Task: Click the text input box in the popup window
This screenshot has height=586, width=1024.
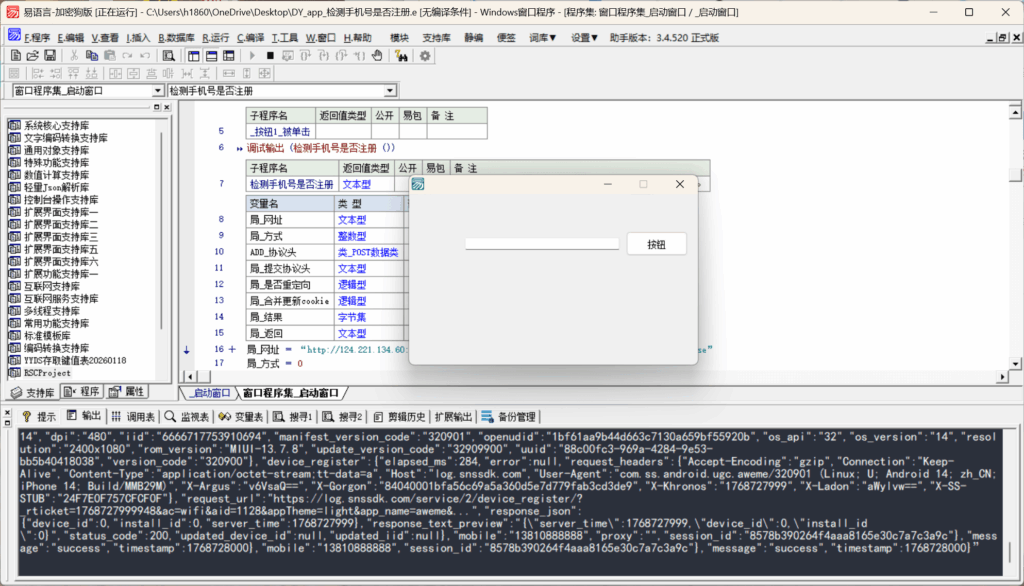Action: 542,244
